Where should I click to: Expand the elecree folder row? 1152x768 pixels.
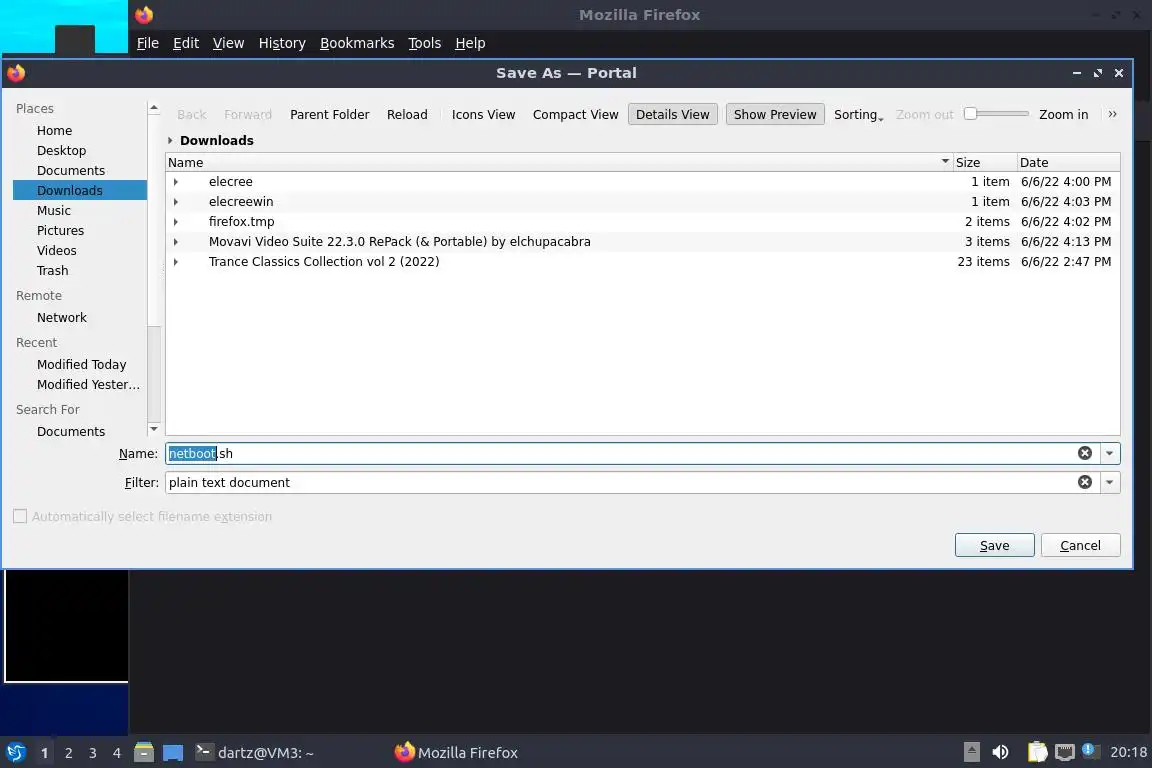176,182
